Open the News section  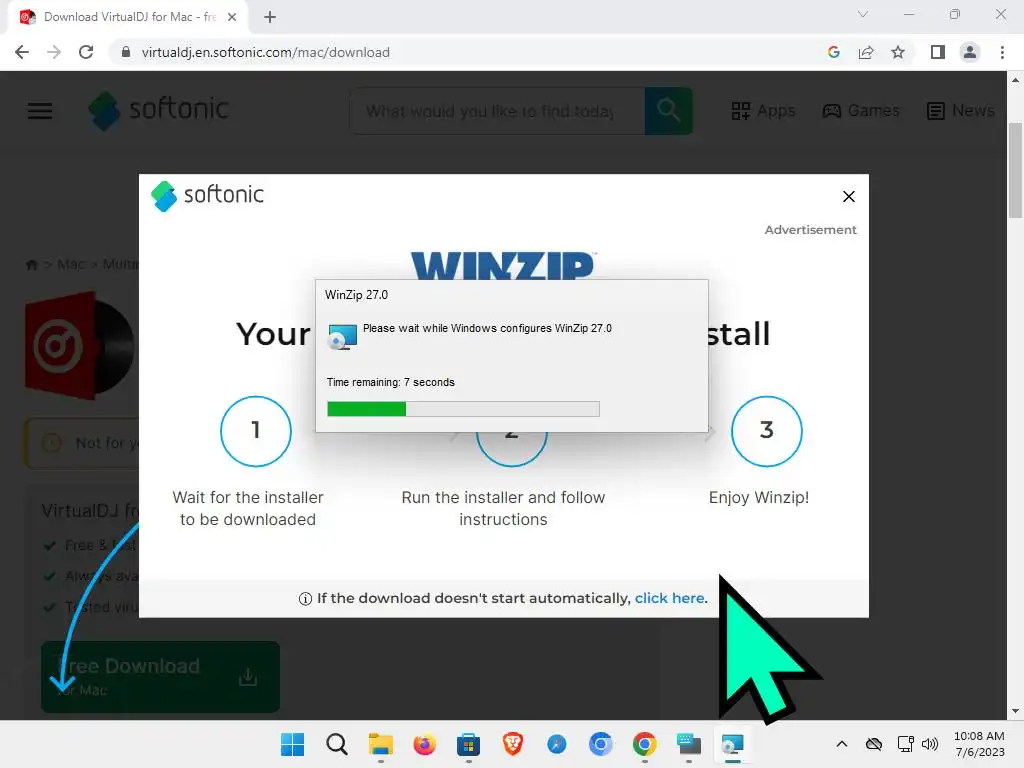coord(961,110)
